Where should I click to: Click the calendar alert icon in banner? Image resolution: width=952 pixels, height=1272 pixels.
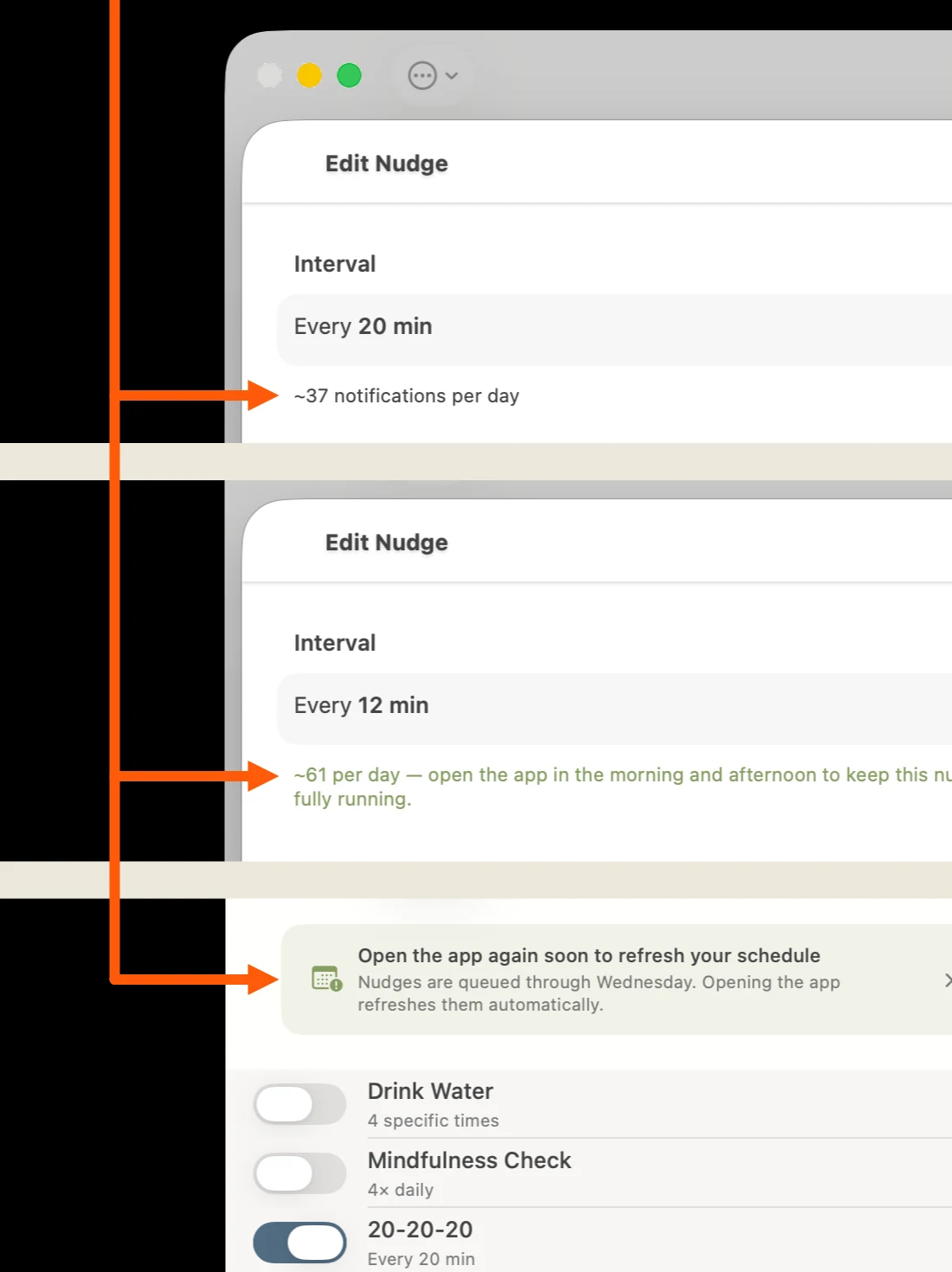(326, 979)
